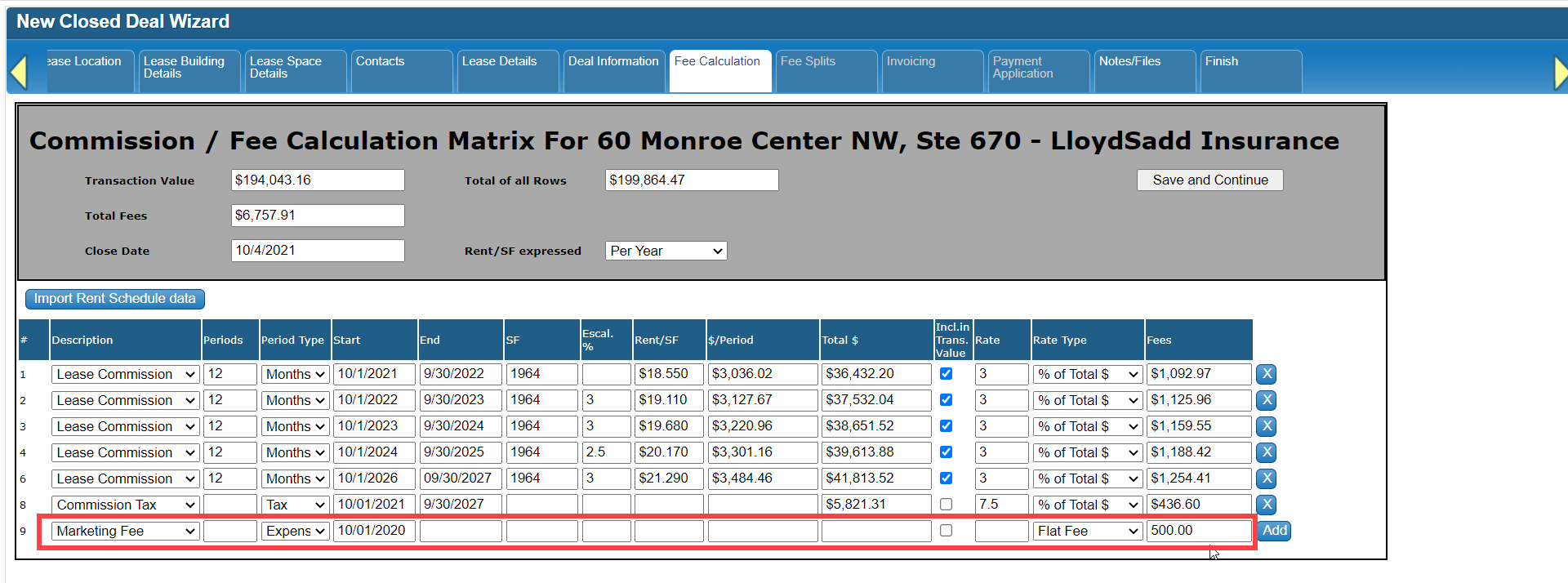Remove row 2 using the X icon
Viewport: 1568px width, 583px height.
click(1266, 400)
